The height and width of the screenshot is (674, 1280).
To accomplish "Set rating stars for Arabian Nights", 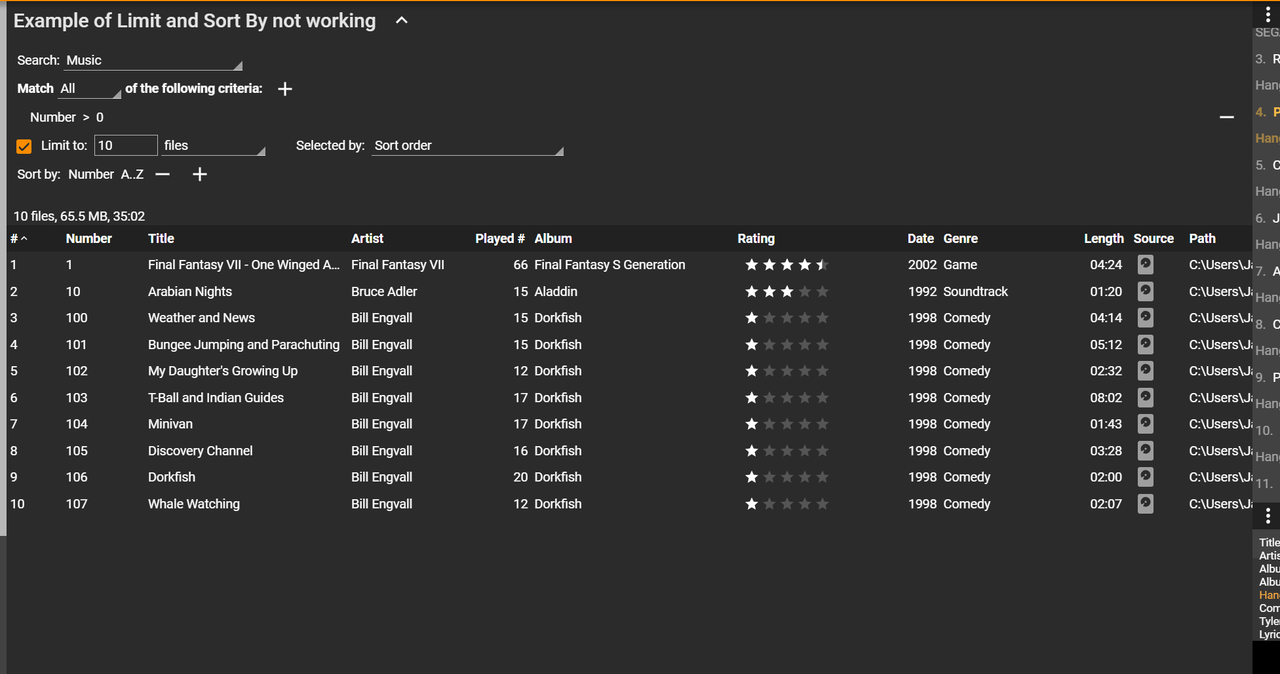I will coord(786,292).
